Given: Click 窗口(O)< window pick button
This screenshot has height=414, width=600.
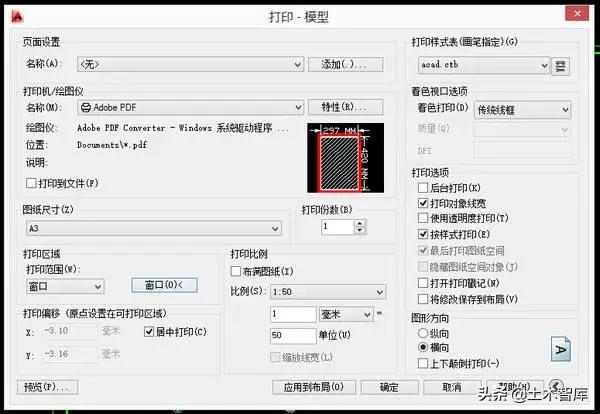Looking at the screenshot, I should pyautogui.click(x=165, y=285).
